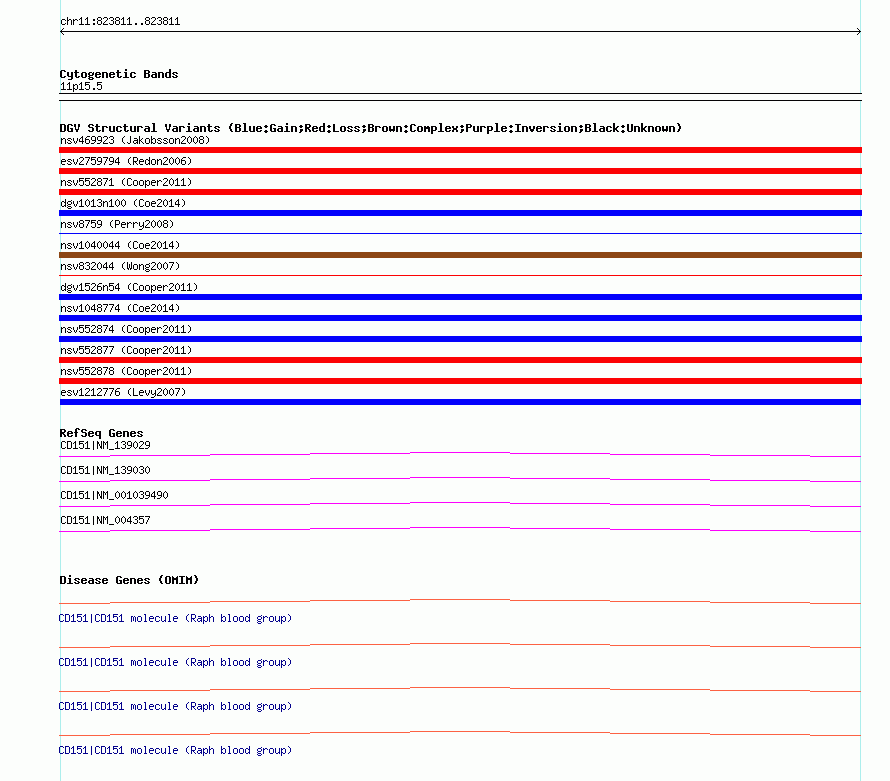Click the chr11:823811..823811 coordinate label
Viewport: 890px width, 781px height.
click(x=120, y=21)
